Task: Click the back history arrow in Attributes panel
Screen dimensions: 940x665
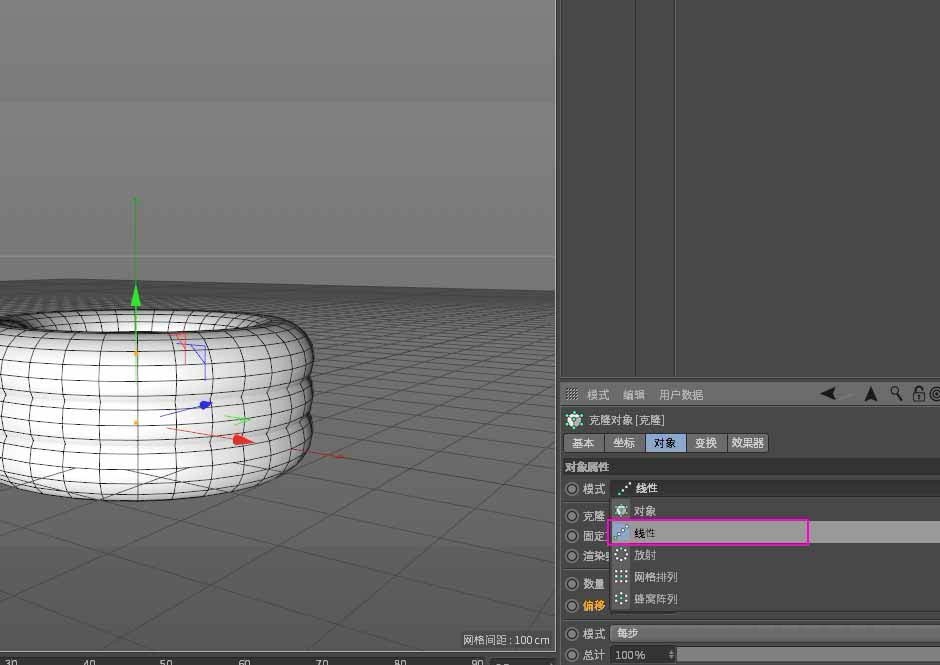Action: (x=828, y=394)
